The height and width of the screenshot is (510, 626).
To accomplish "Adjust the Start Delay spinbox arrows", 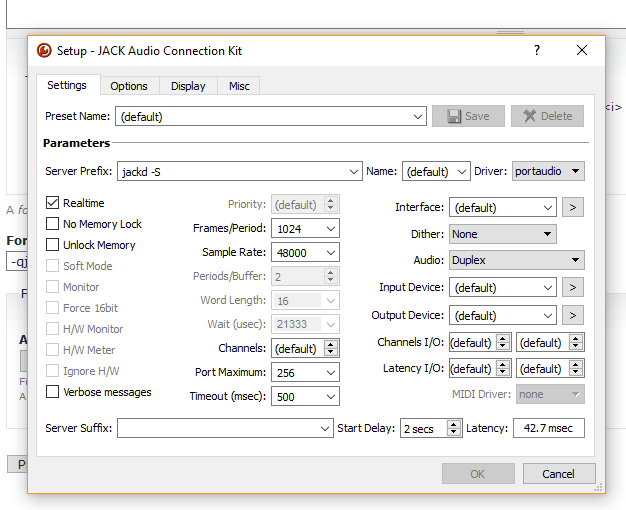I will pyautogui.click(x=454, y=428).
